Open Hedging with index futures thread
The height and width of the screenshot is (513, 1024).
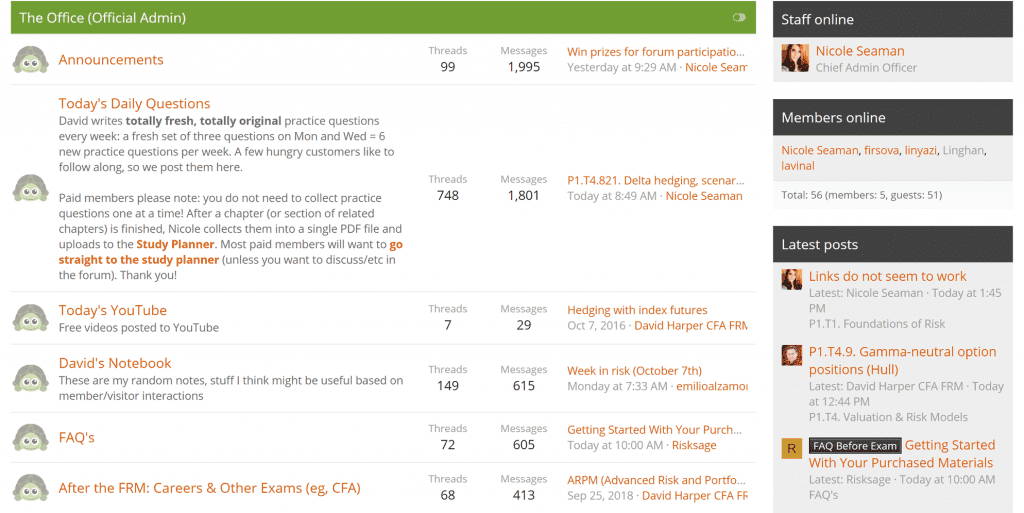pos(637,310)
